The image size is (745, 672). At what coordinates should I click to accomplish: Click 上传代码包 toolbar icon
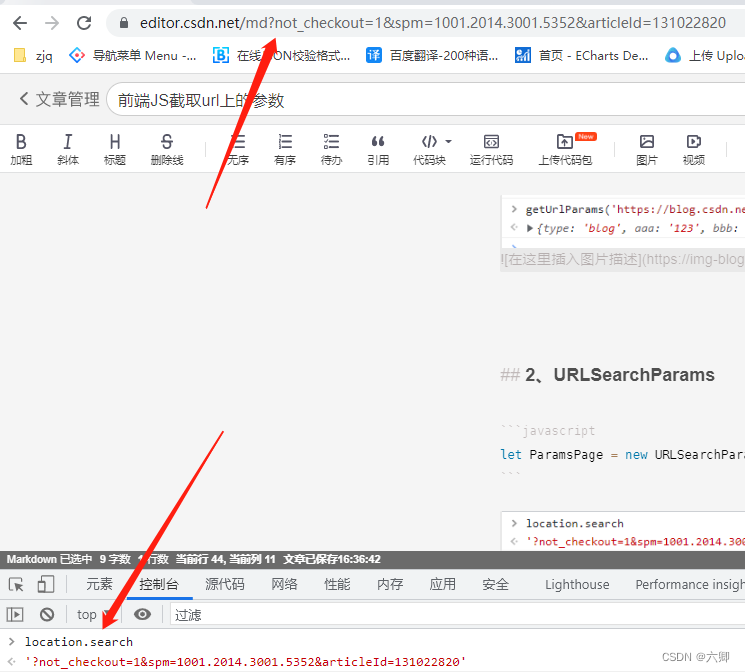click(565, 149)
